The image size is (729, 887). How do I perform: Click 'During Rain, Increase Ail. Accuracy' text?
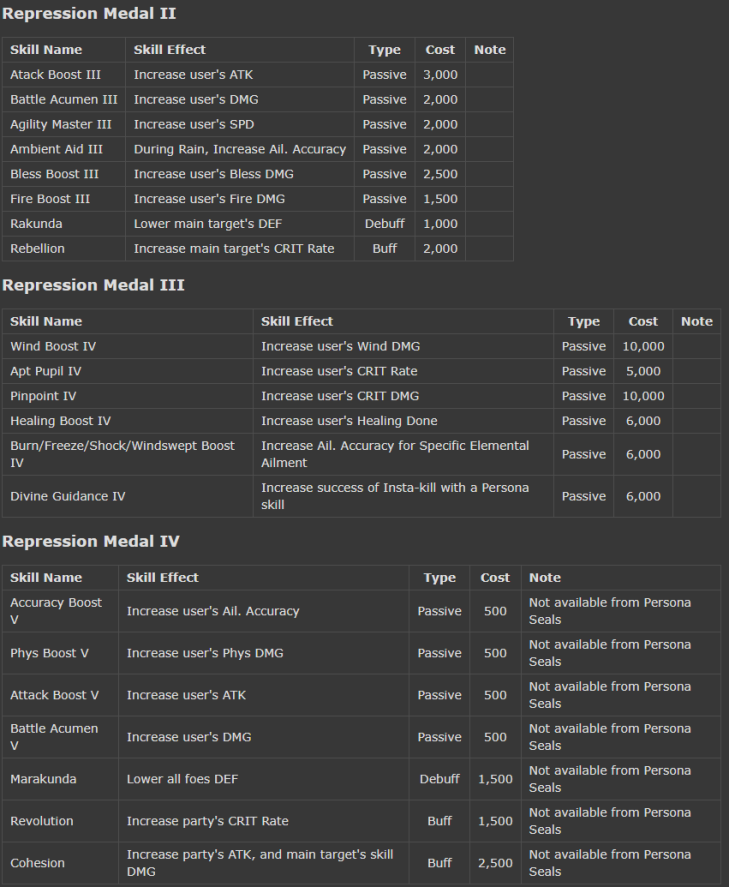[240, 149]
